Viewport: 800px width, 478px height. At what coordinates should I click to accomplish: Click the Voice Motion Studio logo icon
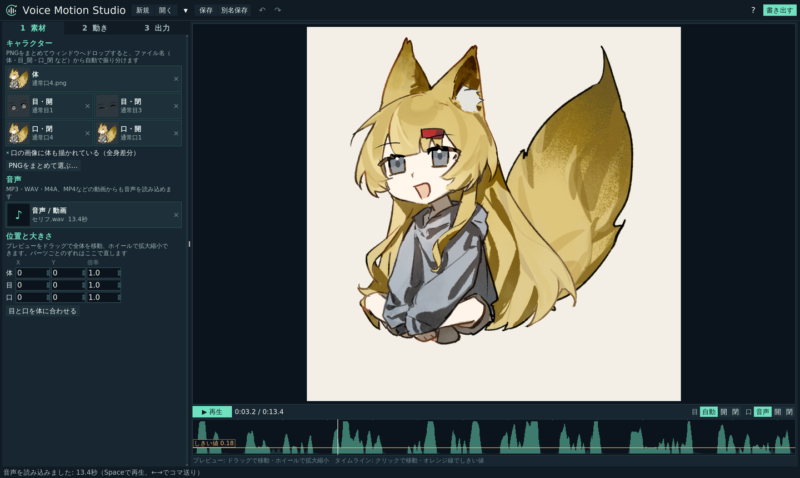[x=11, y=10]
